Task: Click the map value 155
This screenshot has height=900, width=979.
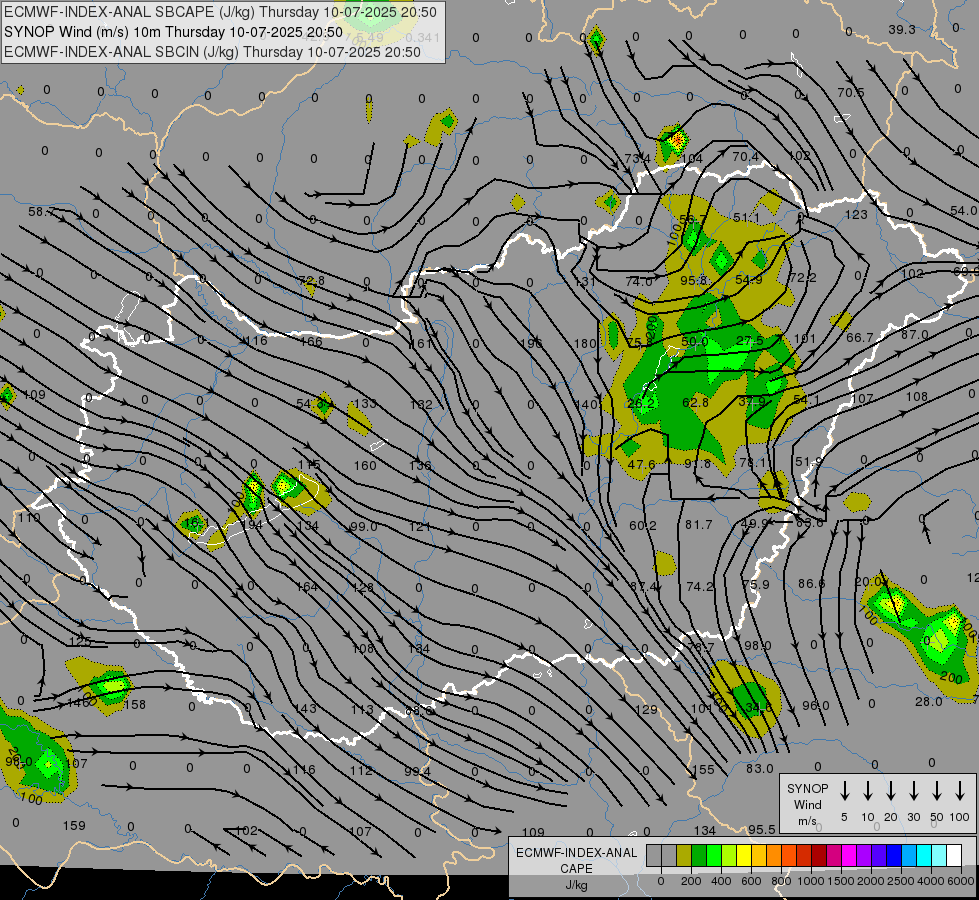Action: (703, 769)
